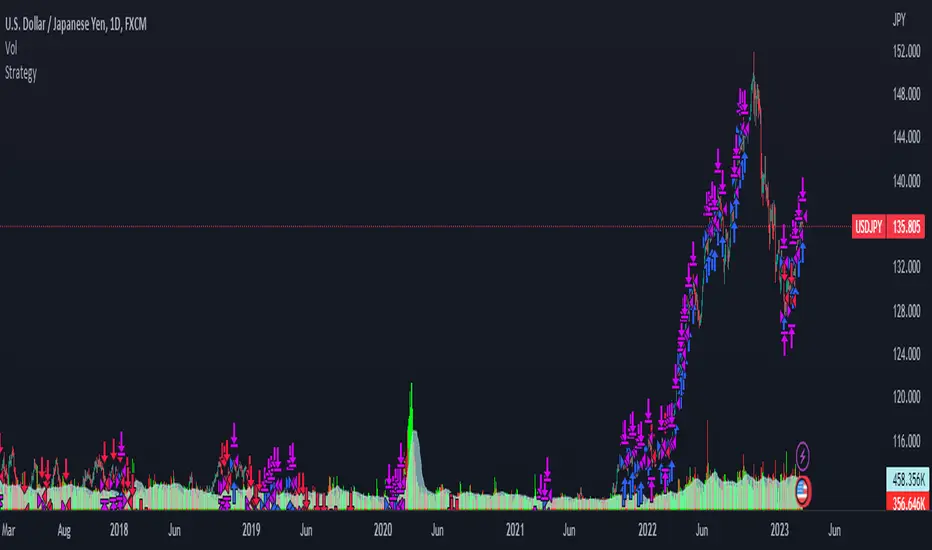
Task: Click the 458.356K volume label
Action: pos(908,479)
